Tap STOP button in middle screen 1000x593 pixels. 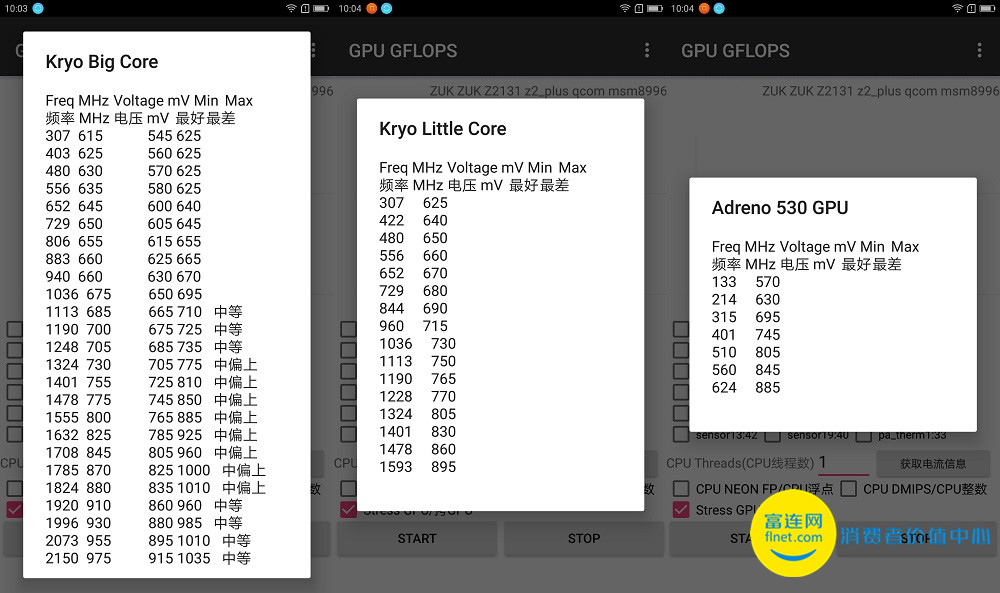pyautogui.click(x=584, y=539)
